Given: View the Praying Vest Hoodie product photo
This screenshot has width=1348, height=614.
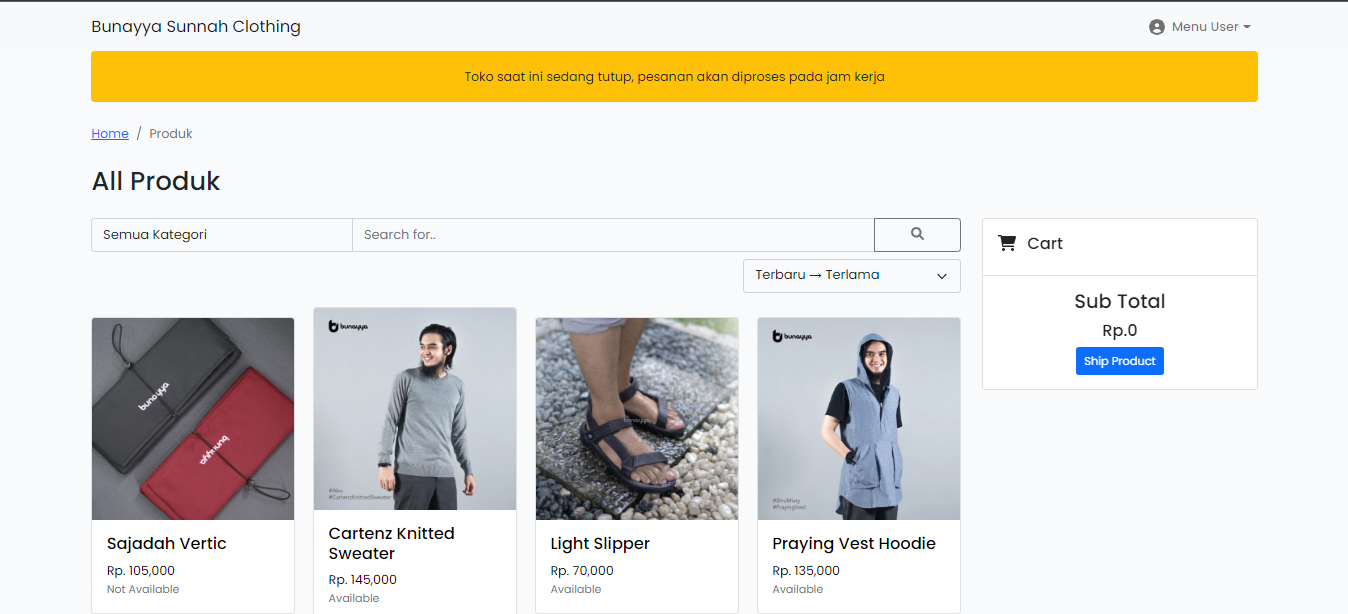Looking at the screenshot, I should point(859,418).
